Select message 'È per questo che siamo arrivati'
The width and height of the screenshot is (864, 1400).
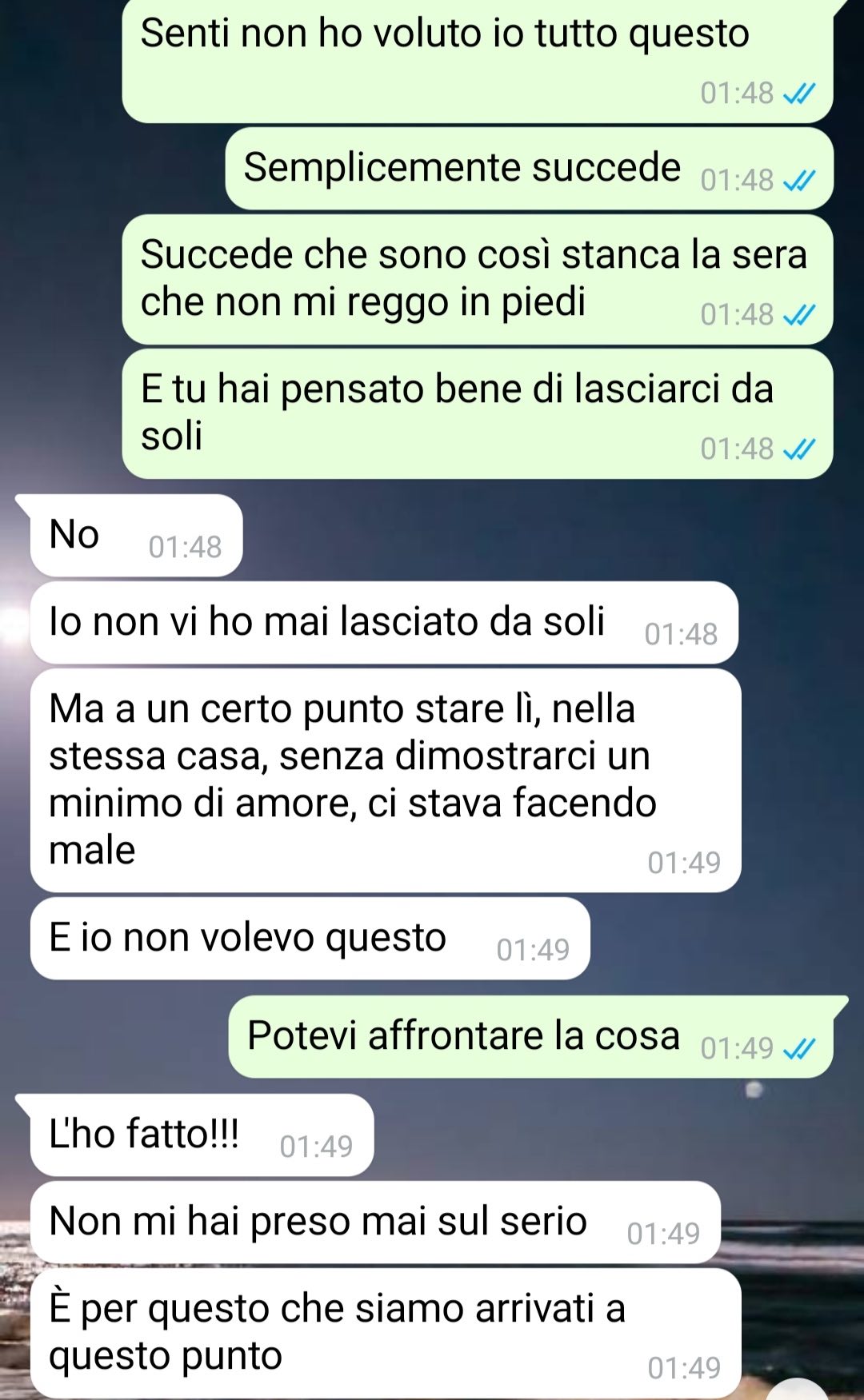(x=386, y=1333)
